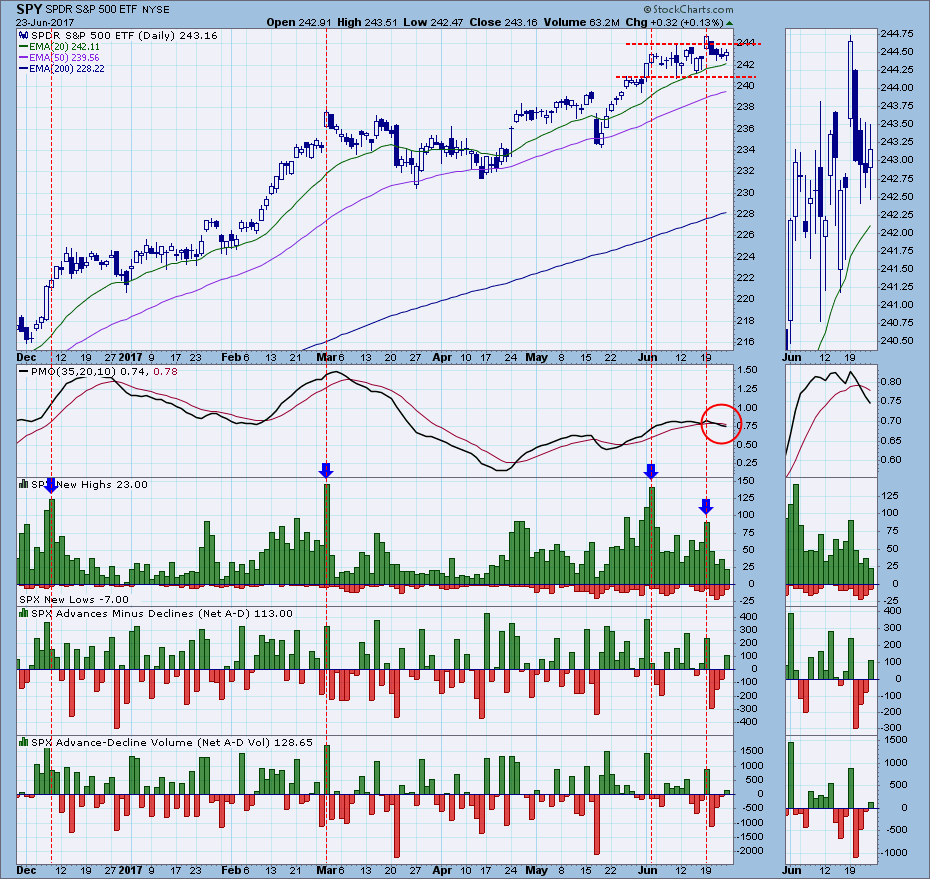Click the 240.50 label in the zoomed price panel

point(897,340)
